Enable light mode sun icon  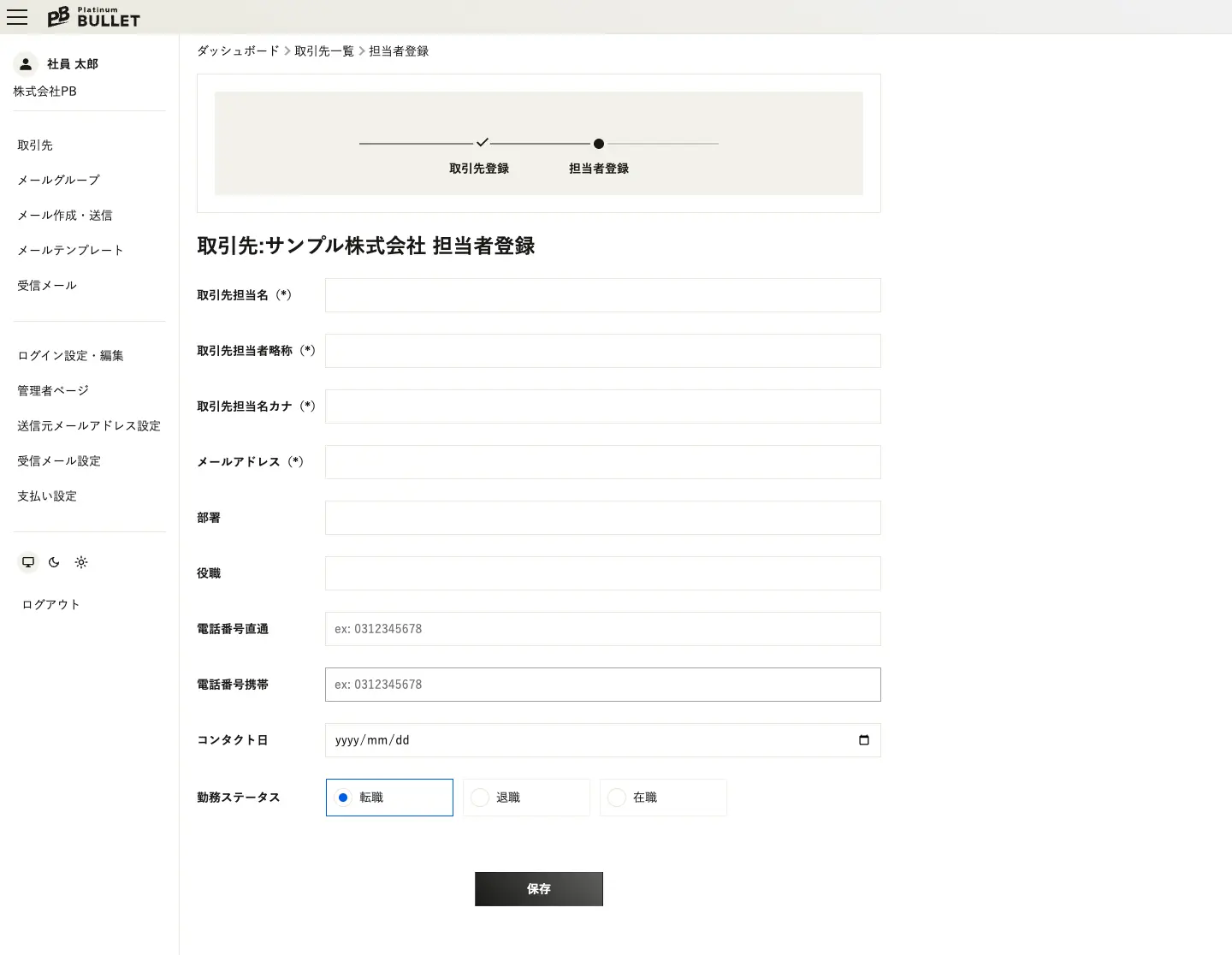coord(81,562)
